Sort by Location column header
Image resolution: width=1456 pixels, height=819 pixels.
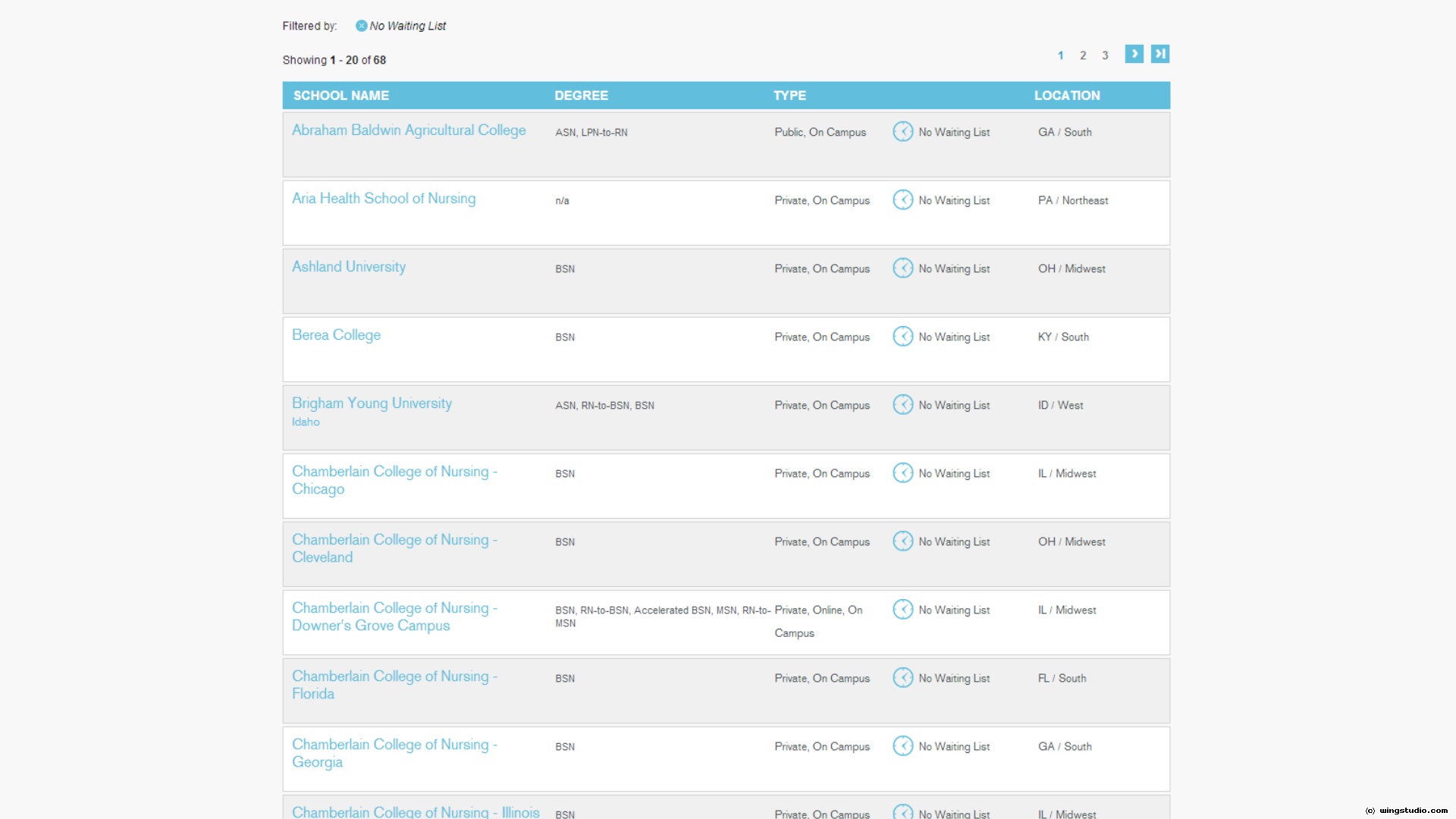point(1067,96)
